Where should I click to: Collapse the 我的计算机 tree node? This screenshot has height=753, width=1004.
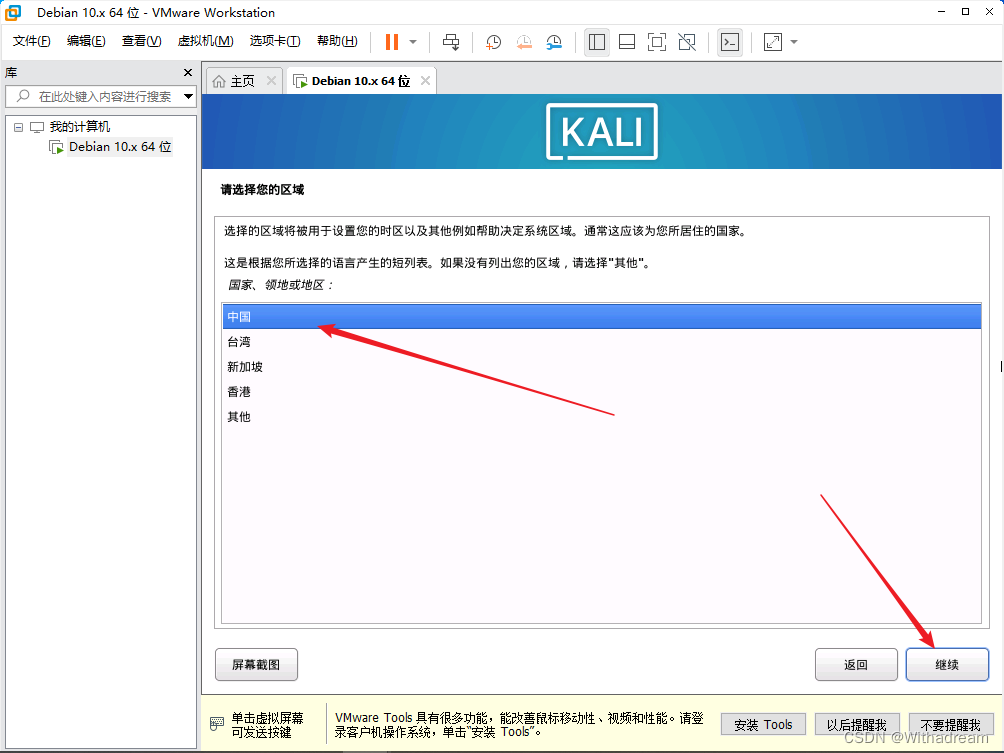point(19,127)
